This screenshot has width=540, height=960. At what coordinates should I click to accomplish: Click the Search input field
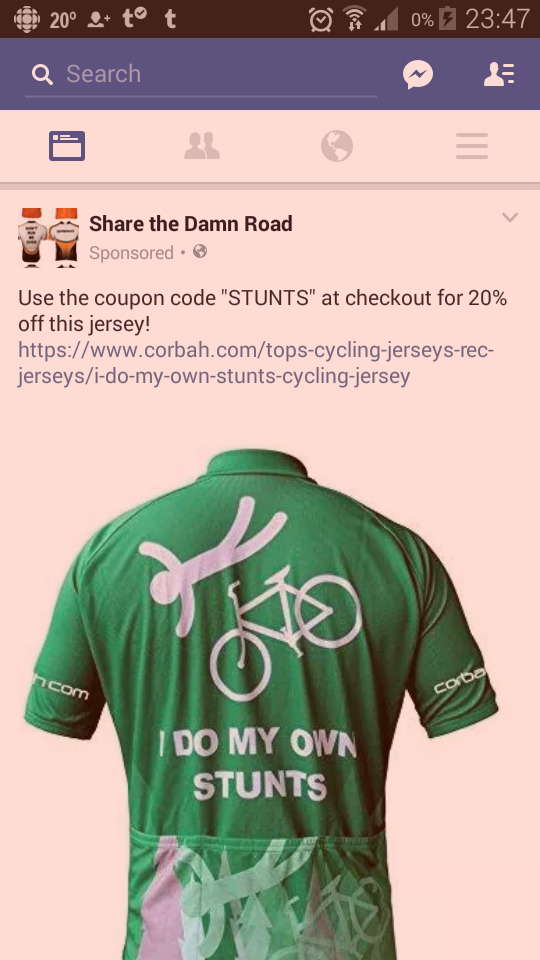point(201,75)
